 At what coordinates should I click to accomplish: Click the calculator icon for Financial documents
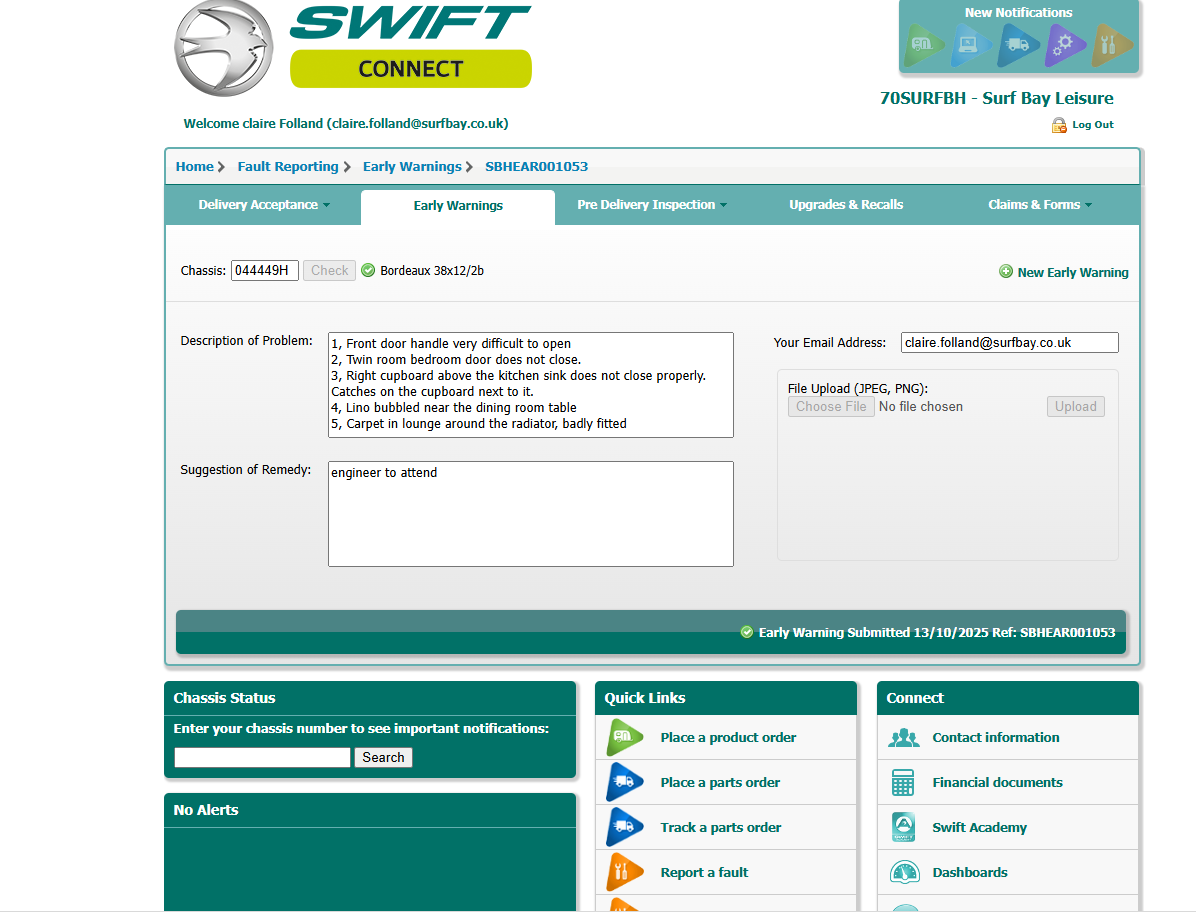click(x=903, y=782)
